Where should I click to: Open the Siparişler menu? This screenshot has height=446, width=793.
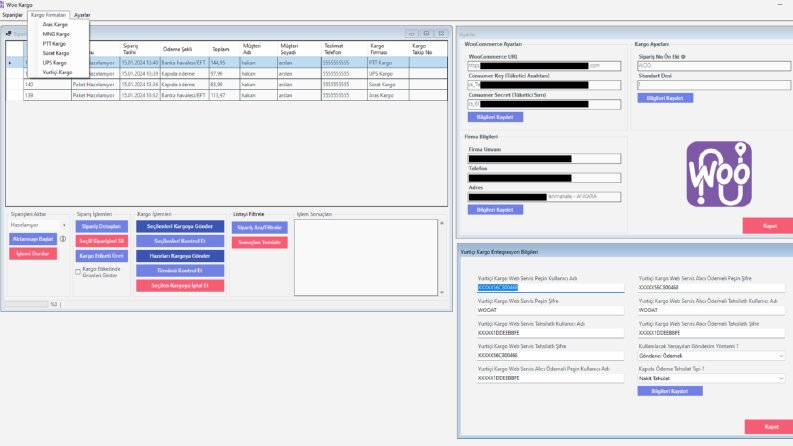click(x=13, y=15)
